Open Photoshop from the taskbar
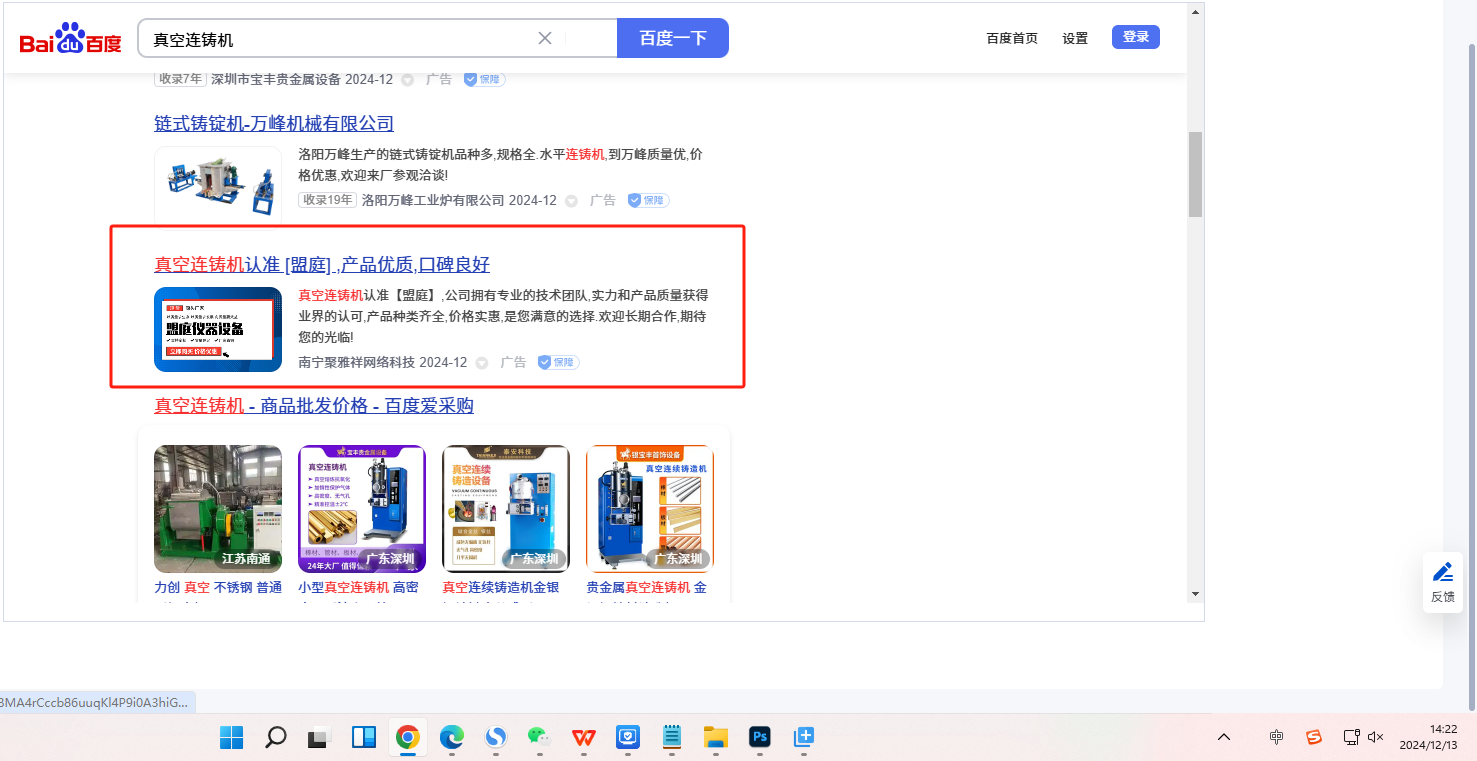 point(760,738)
